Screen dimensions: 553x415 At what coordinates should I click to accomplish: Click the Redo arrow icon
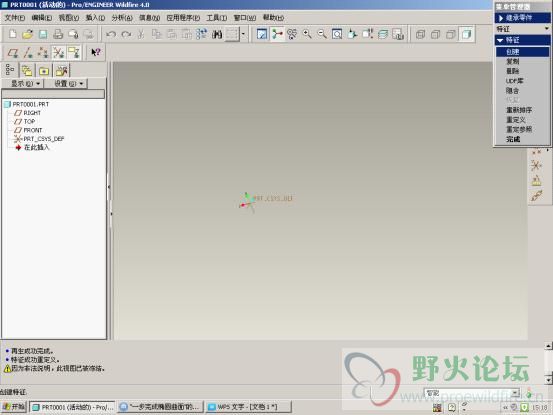[126, 34]
